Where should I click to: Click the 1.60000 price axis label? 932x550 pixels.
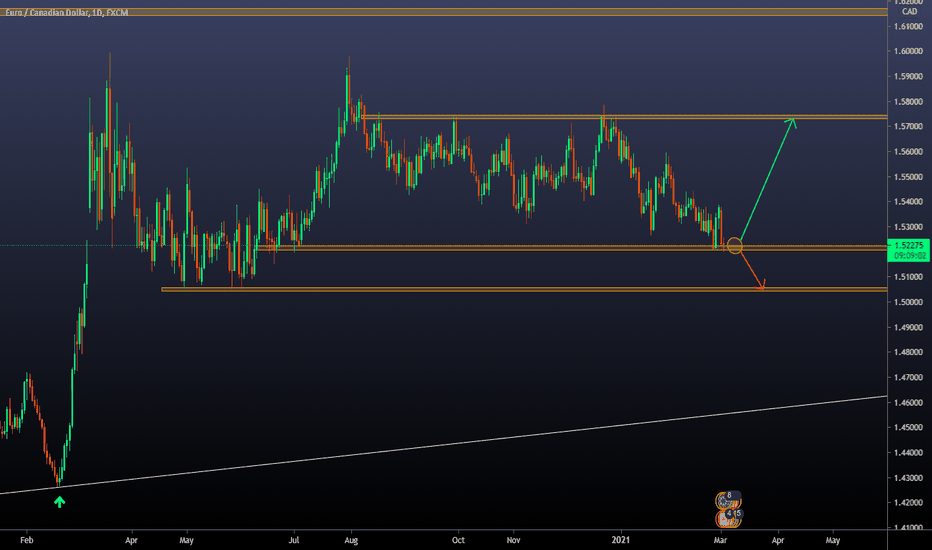[x=908, y=51]
